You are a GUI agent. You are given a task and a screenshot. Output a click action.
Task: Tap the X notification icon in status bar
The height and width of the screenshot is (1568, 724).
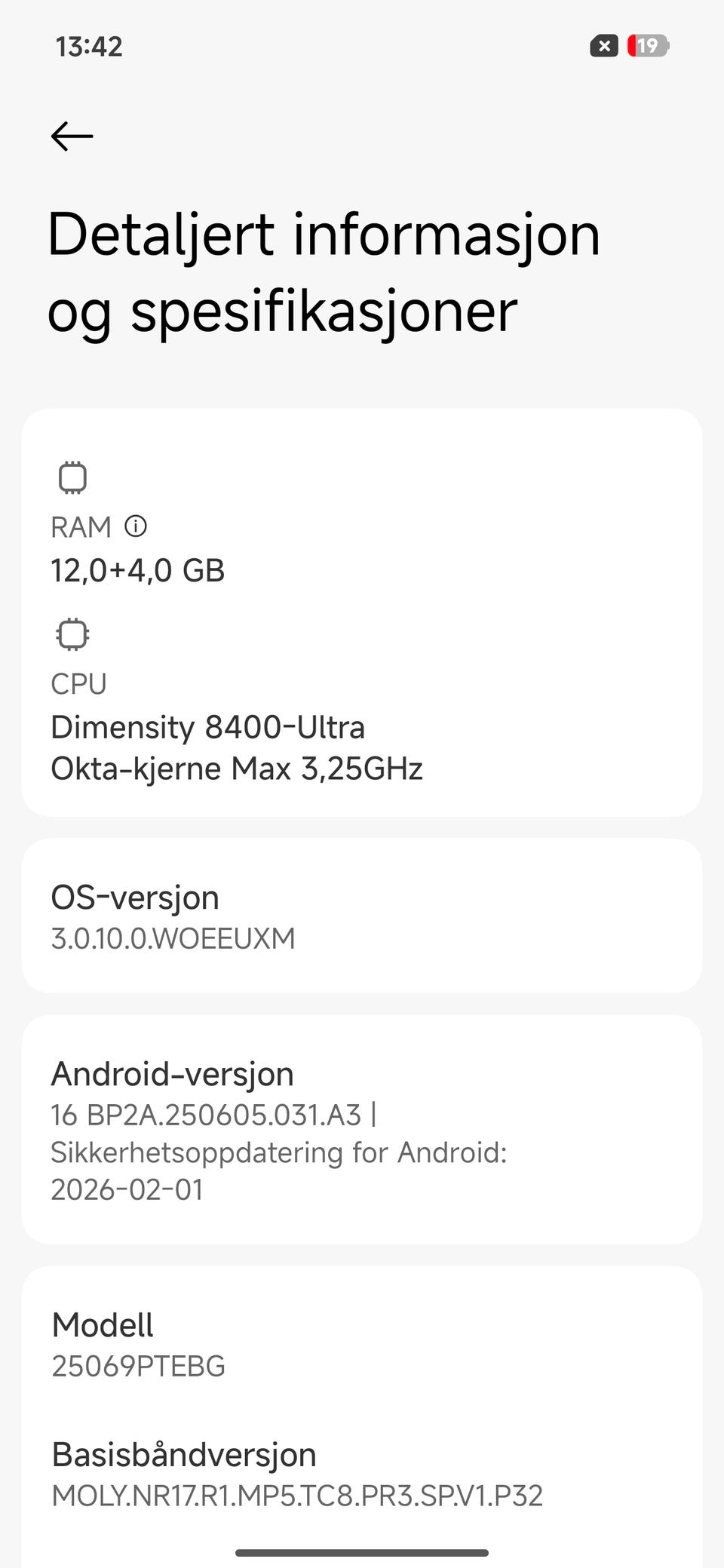(x=603, y=46)
